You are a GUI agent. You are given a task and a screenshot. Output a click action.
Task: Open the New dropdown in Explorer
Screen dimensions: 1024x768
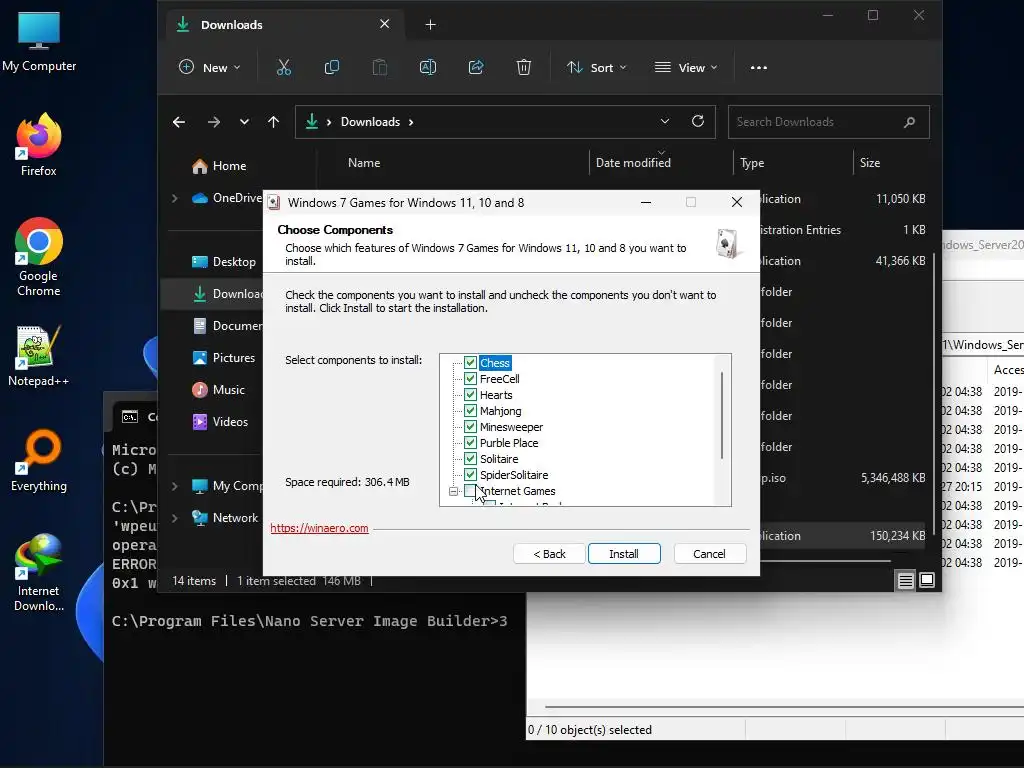210,67
